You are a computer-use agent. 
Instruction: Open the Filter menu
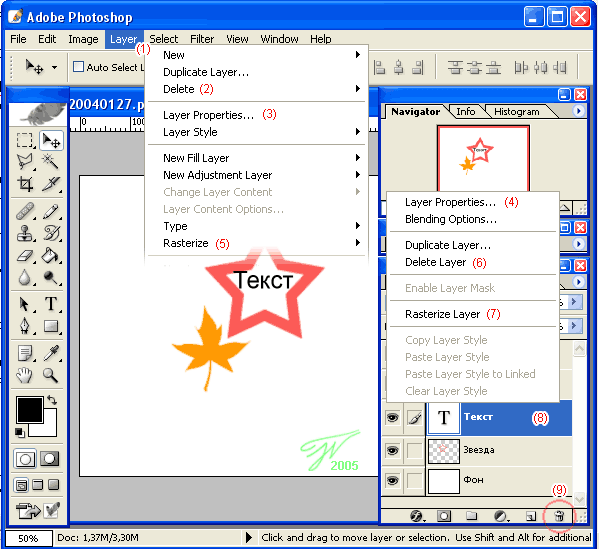(202, 39)
